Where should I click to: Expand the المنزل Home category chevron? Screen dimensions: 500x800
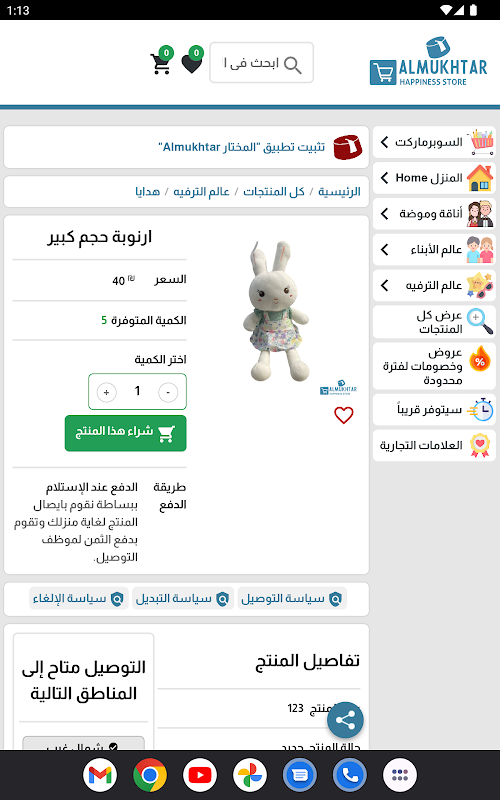[385, 178]
